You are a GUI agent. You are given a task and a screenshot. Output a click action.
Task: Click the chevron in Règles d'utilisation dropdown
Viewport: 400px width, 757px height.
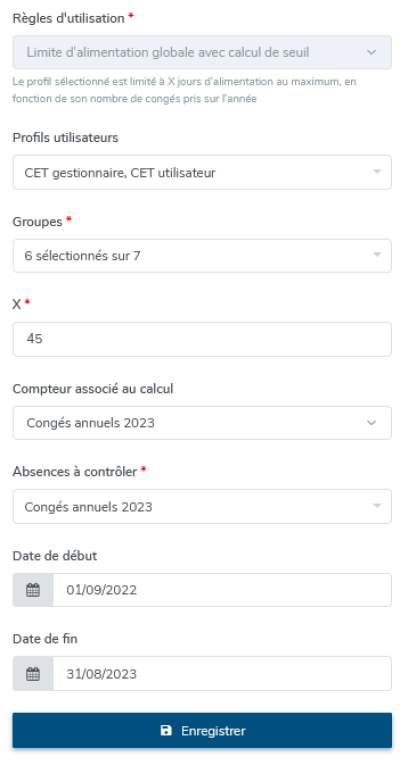[371, 52]
